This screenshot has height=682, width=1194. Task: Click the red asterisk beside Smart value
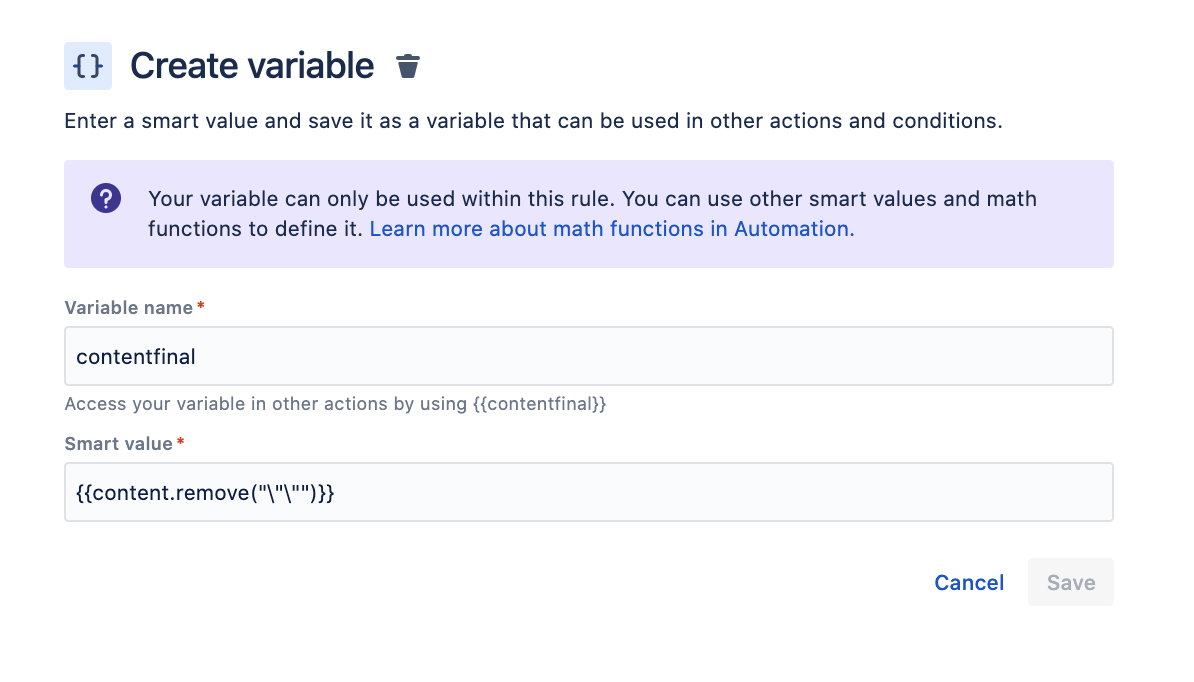(x=181, y=443)
